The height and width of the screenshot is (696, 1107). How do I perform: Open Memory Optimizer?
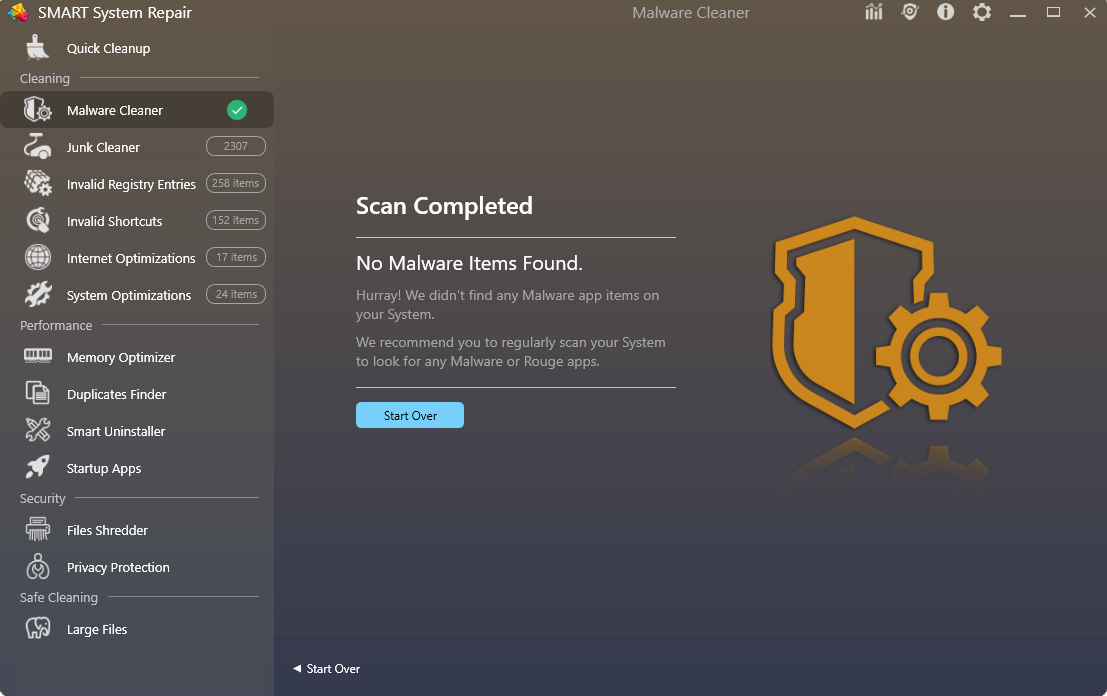[x=121, y=357]
